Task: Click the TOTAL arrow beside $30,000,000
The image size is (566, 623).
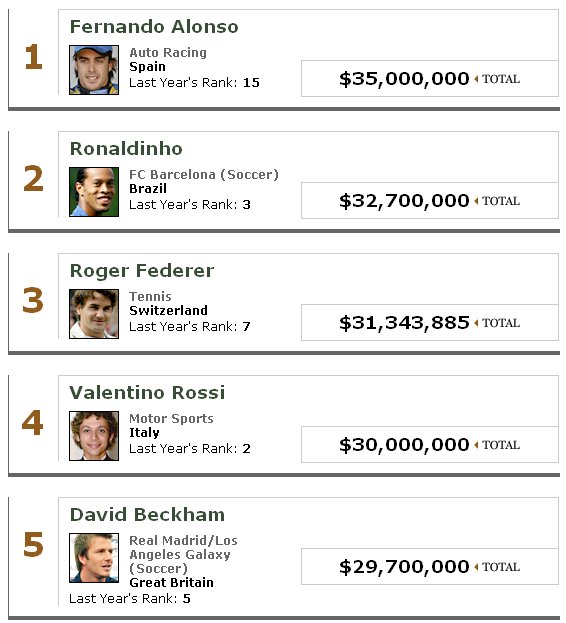Action: tap(476, 445)
